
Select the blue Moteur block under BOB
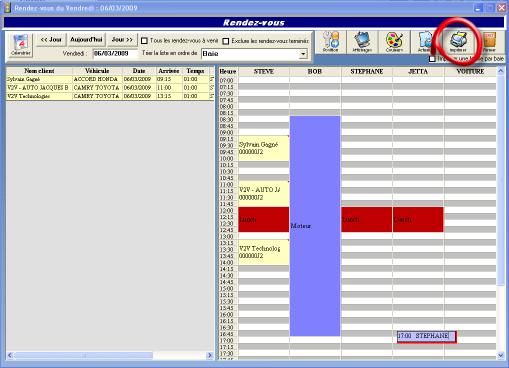pos(315,226)
